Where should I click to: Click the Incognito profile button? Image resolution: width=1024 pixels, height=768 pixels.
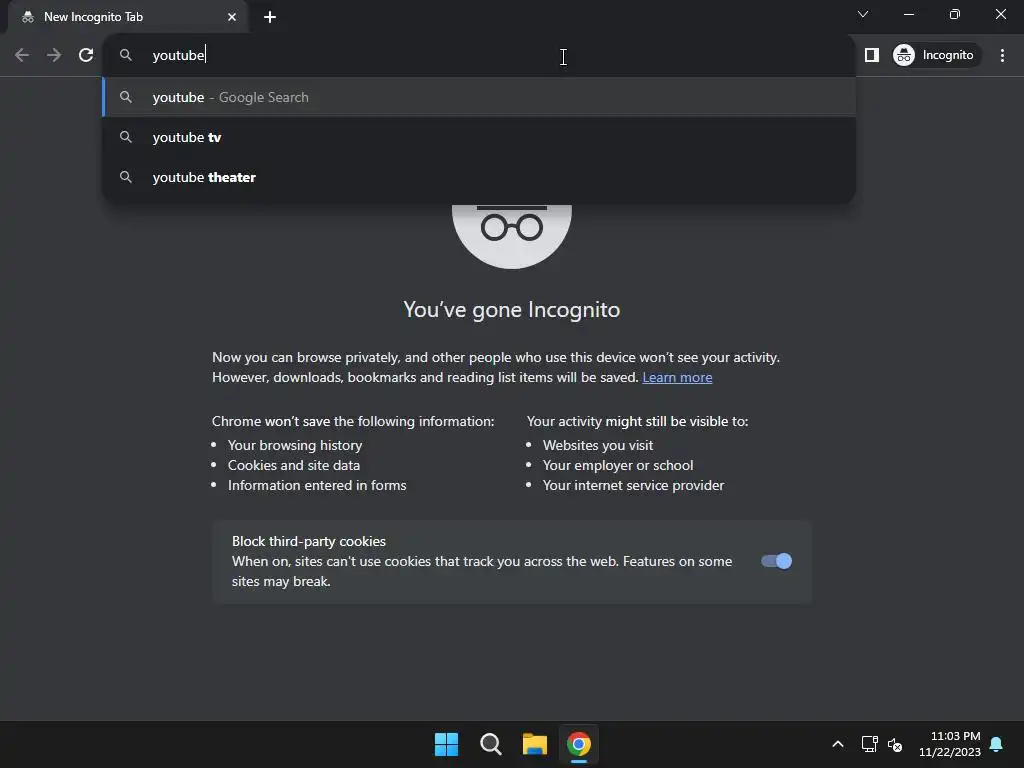[934, 55]
